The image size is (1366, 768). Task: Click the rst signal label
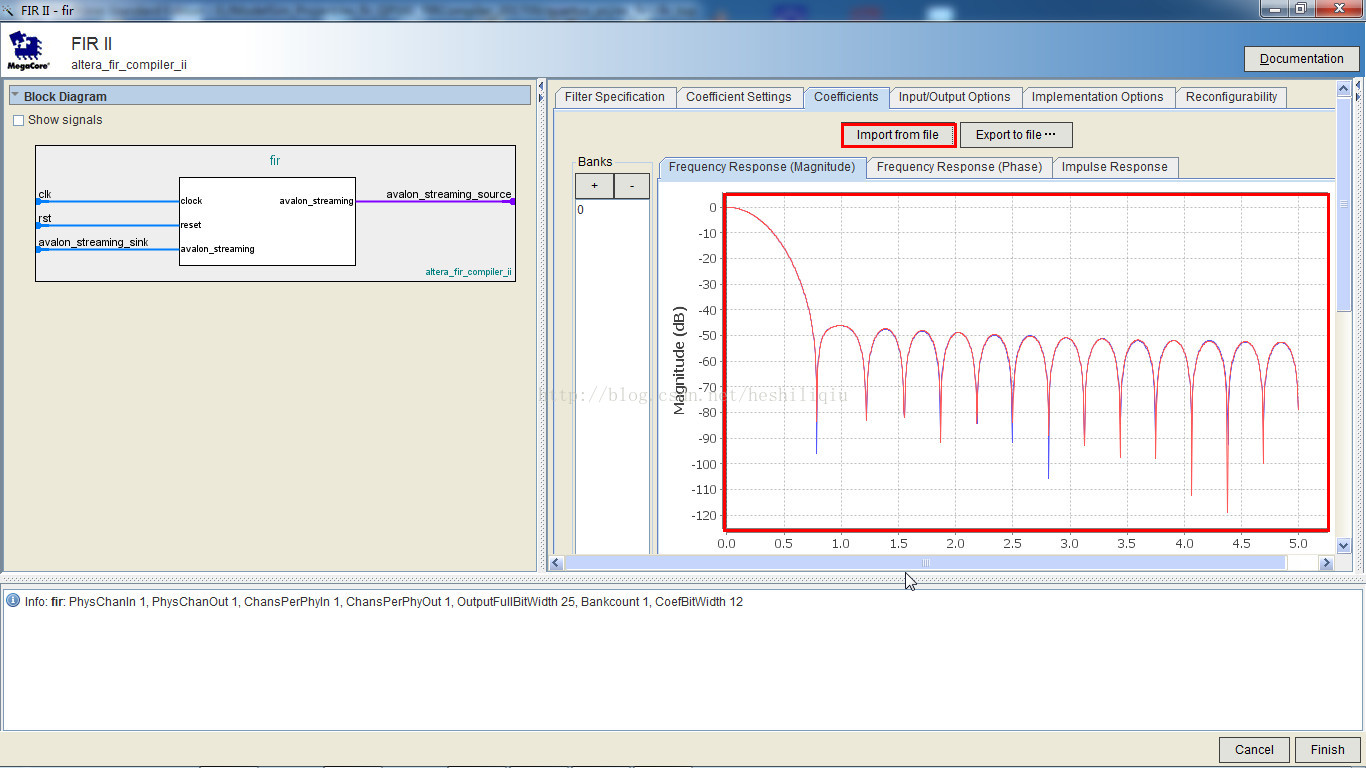(45, 218)
